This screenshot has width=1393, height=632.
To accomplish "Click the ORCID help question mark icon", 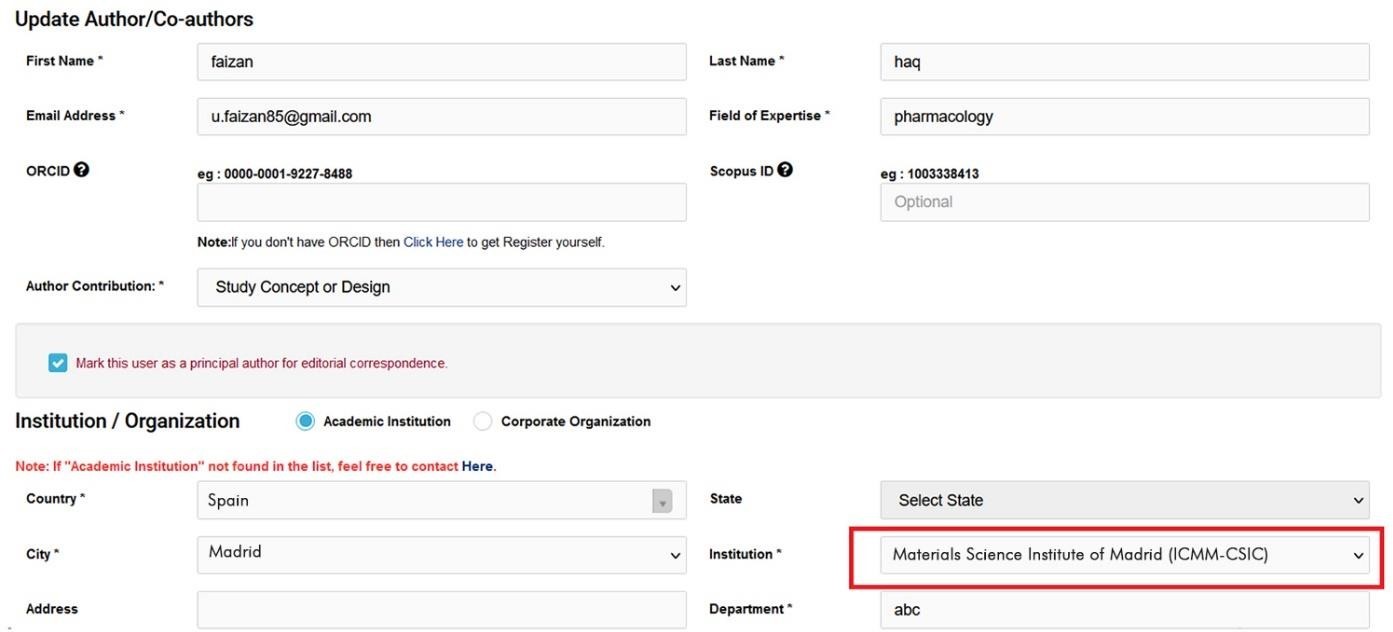I will click(82, 170).
